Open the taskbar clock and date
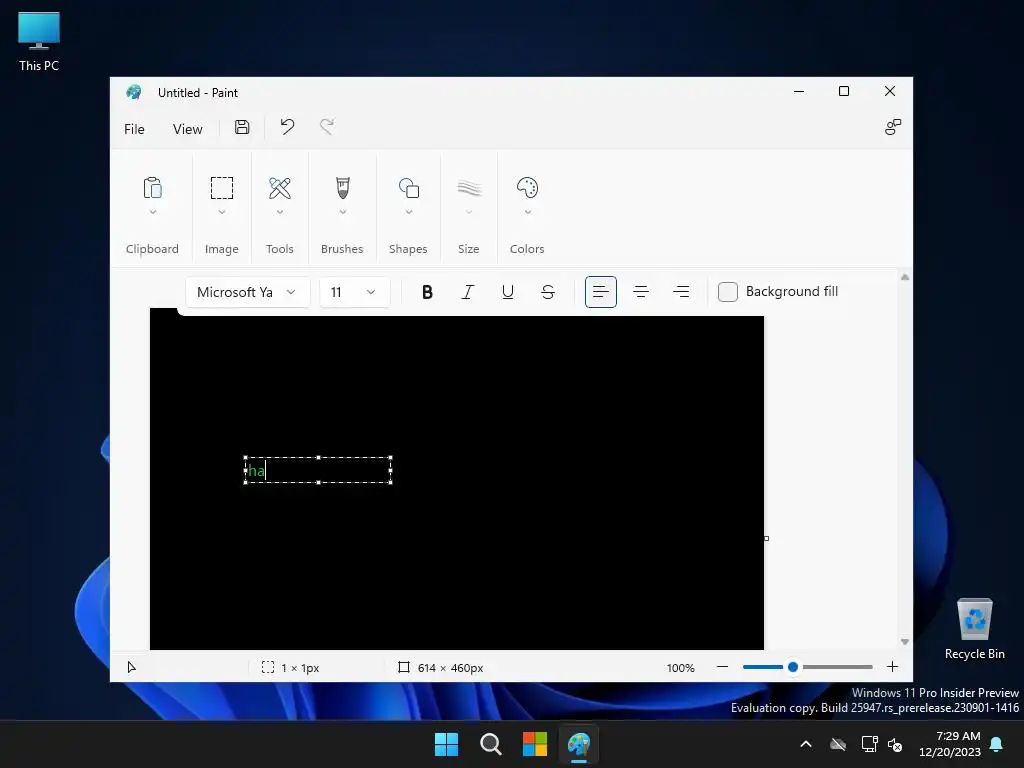1024x768 pixels. (950, 744)
